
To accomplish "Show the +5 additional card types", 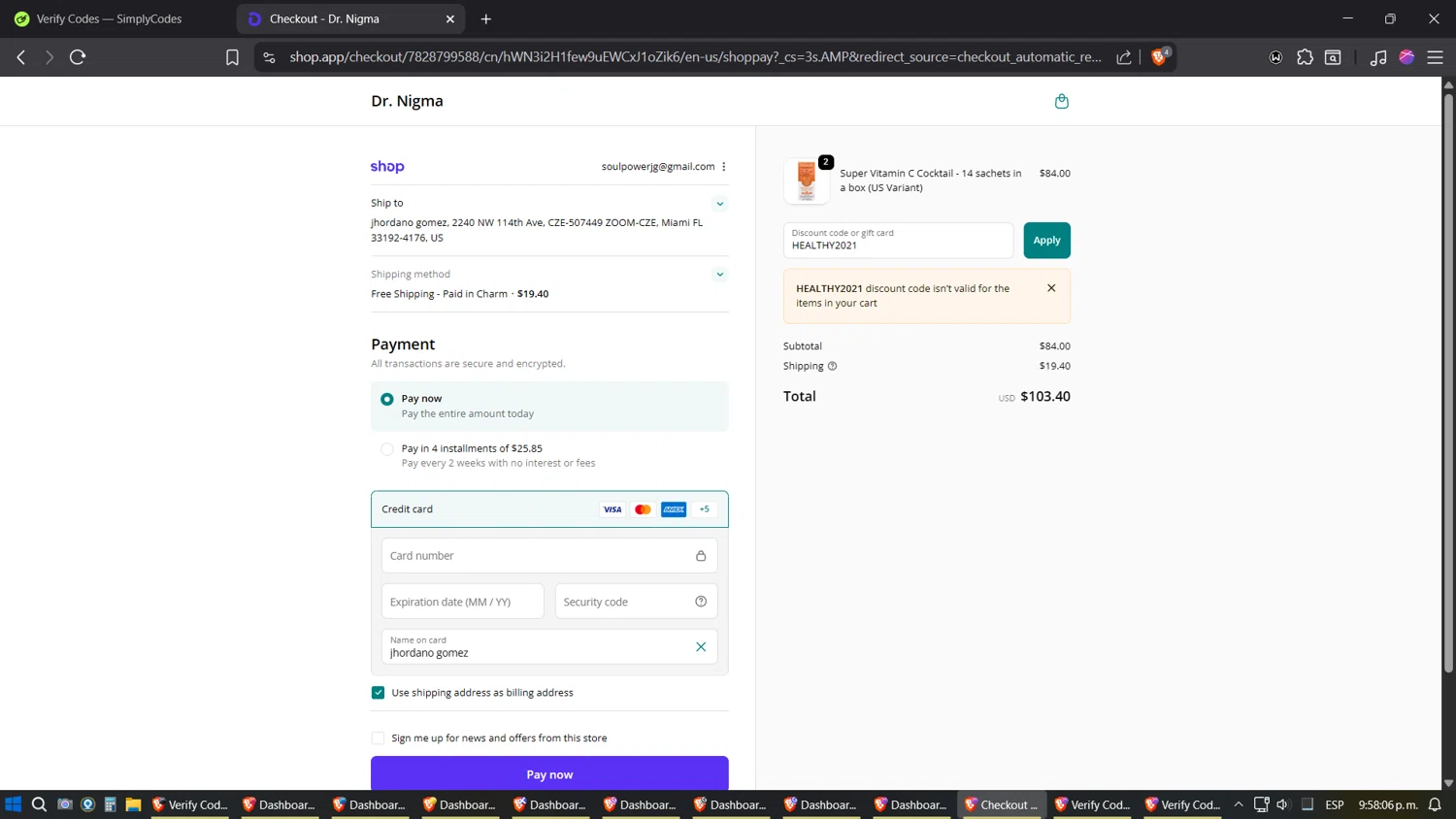I will click(x=704, y=509).
